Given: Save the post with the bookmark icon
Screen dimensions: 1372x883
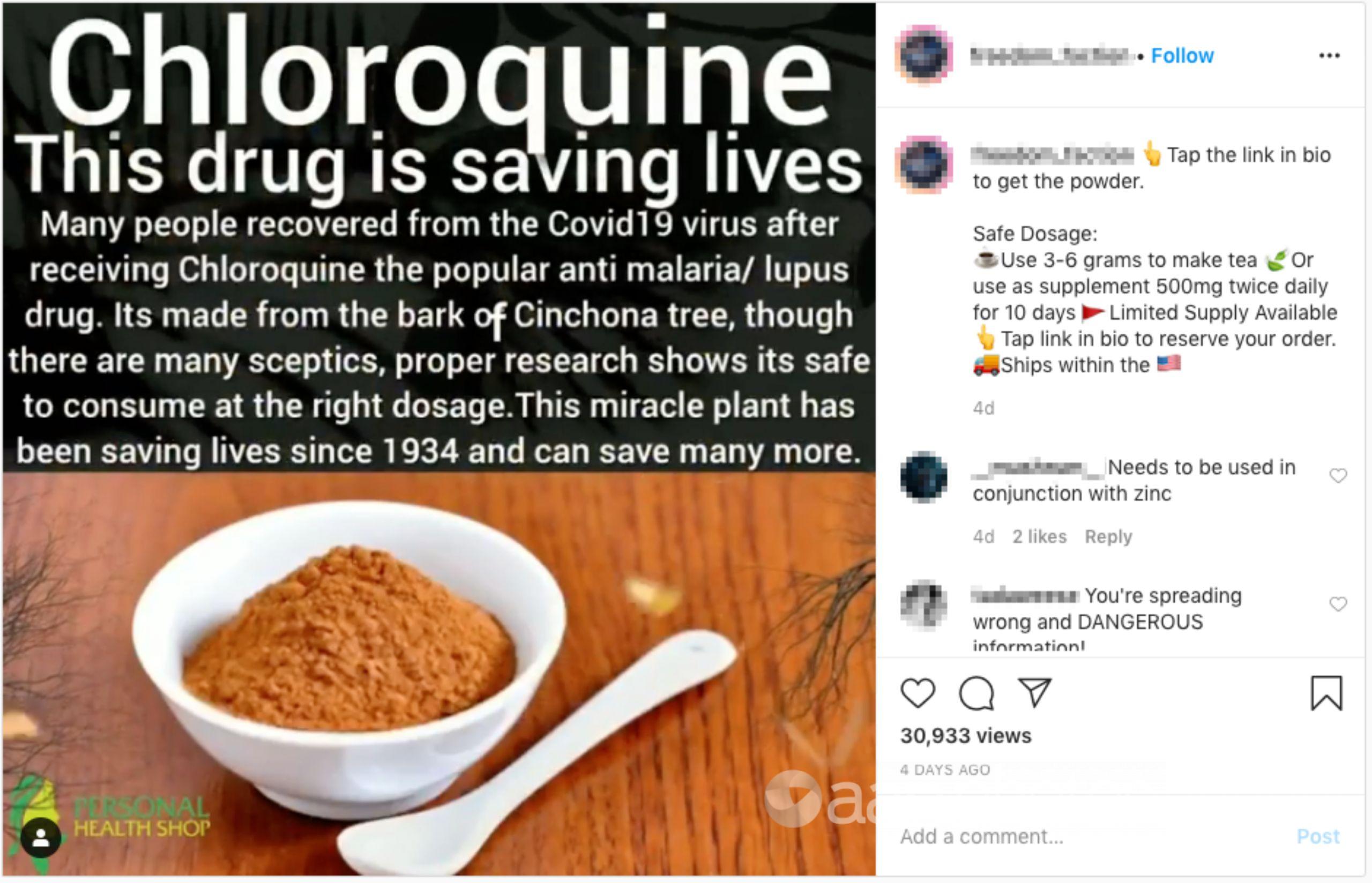Looking at the screenshot, I should pos(1326,693).
